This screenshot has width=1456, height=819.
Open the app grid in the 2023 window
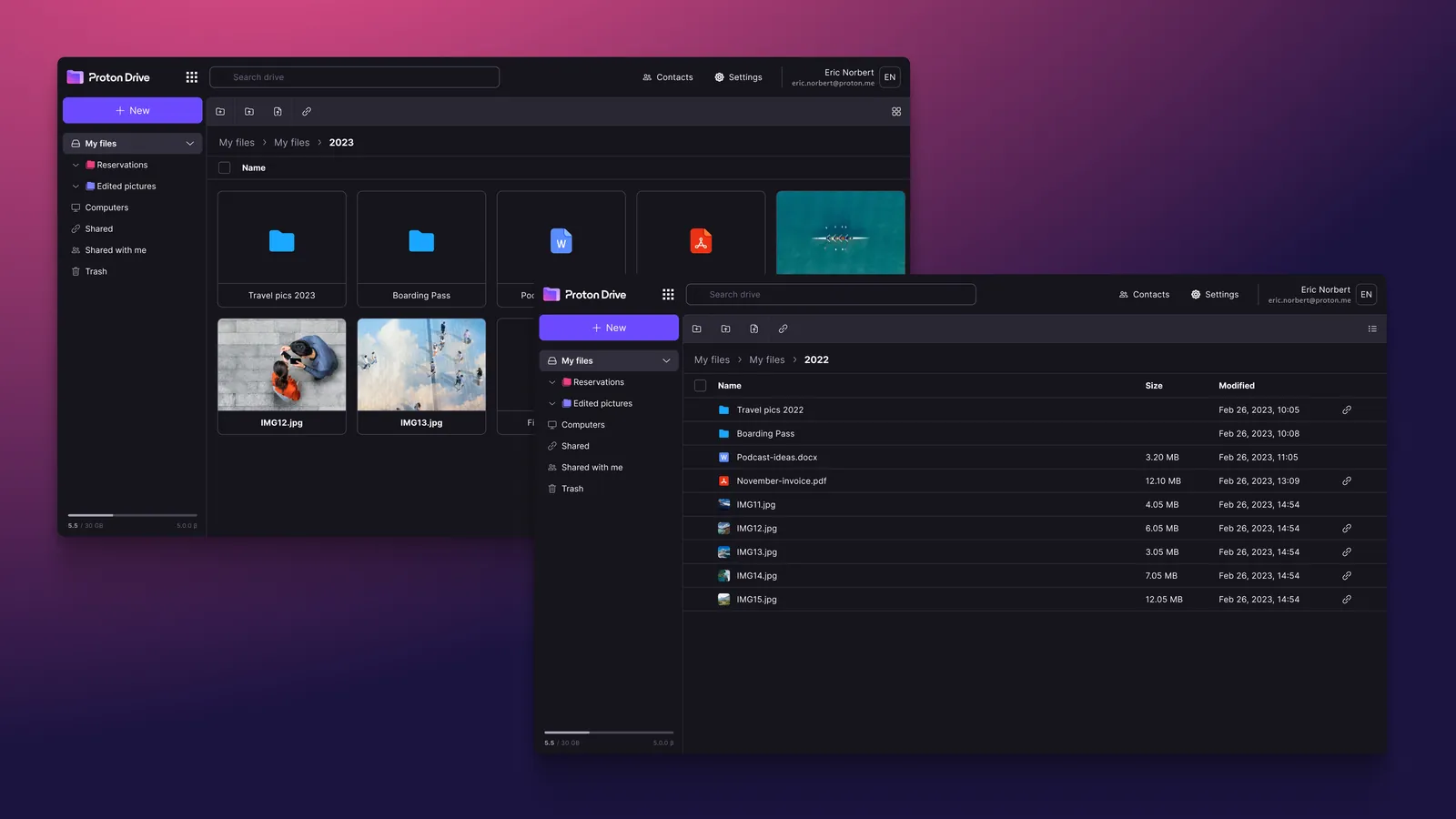click(192, 77)
